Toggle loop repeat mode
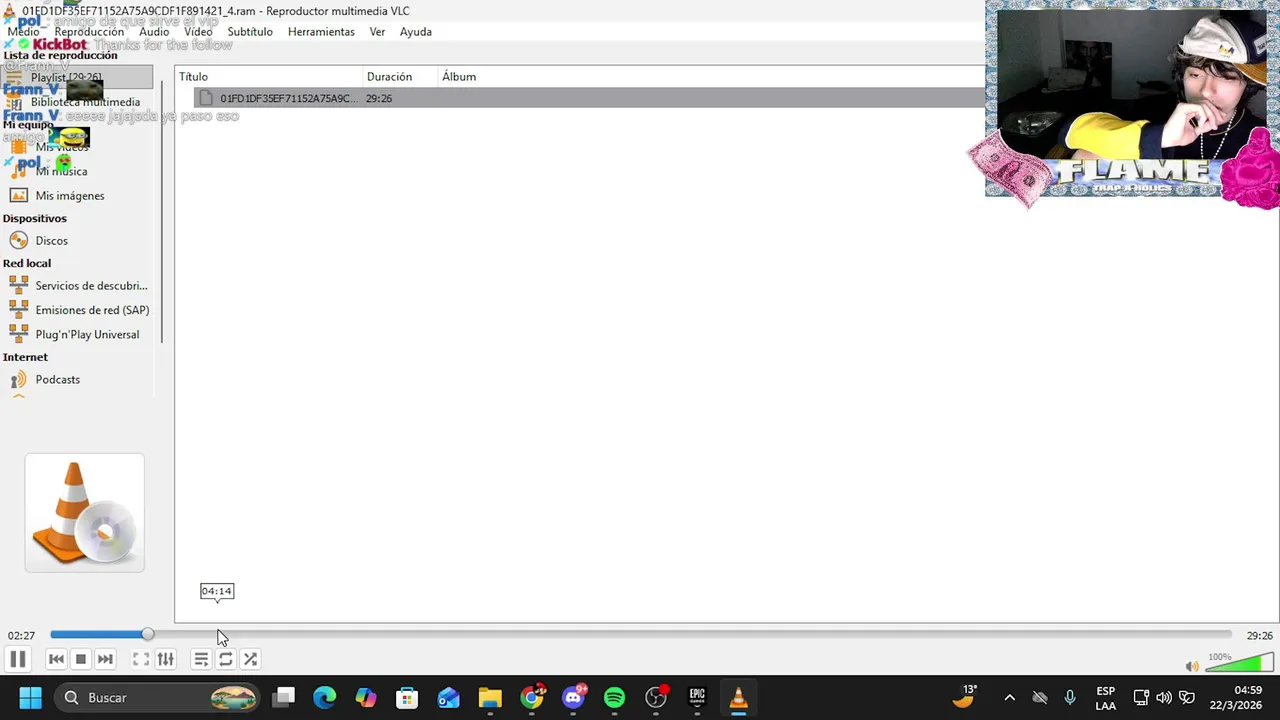 (x=226, y=659)
